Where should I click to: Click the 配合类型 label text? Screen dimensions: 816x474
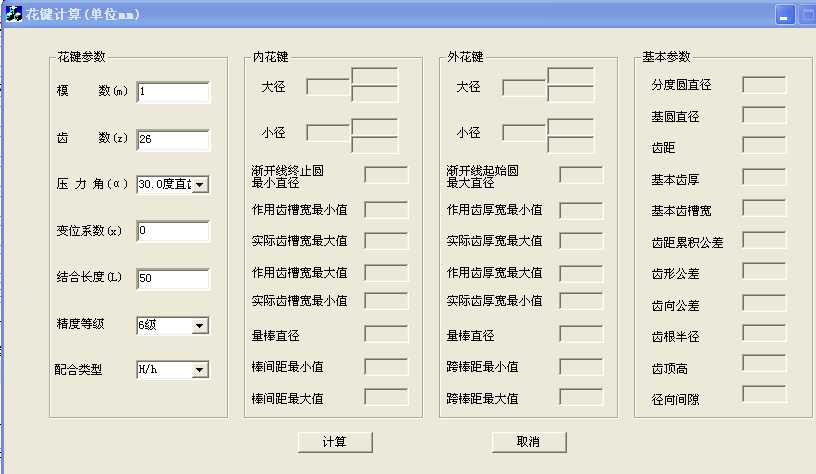click(x=78, y=369)
